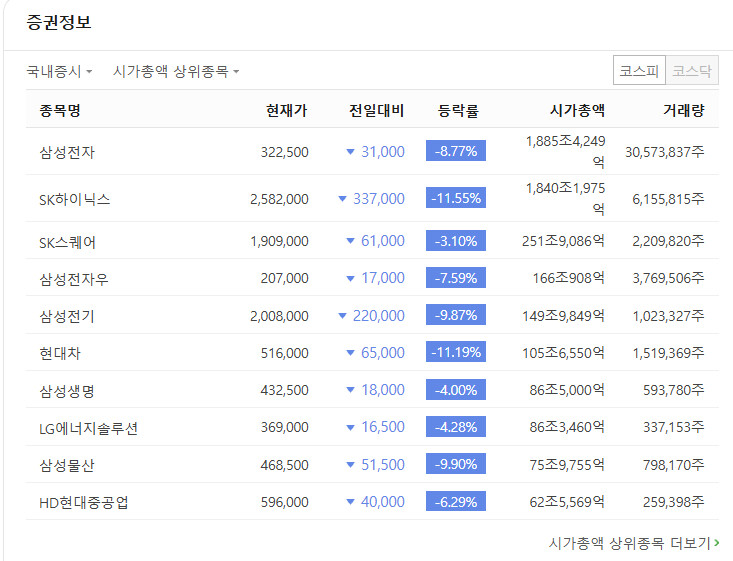
Task: Open the 삼성전자 stock link
Action: point(67,152)
